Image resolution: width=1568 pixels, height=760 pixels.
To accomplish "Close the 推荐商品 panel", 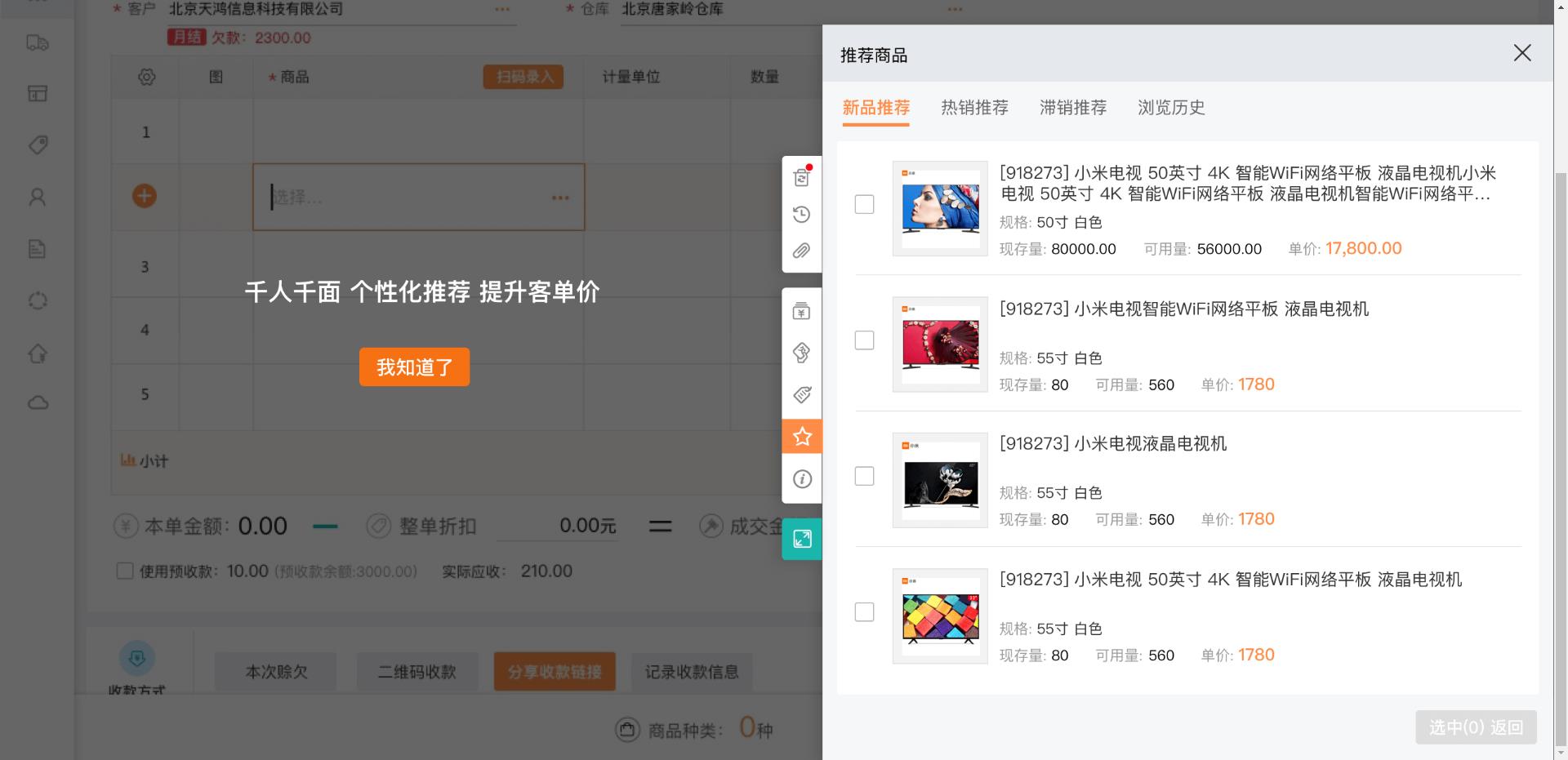I will coord(1521,53).
